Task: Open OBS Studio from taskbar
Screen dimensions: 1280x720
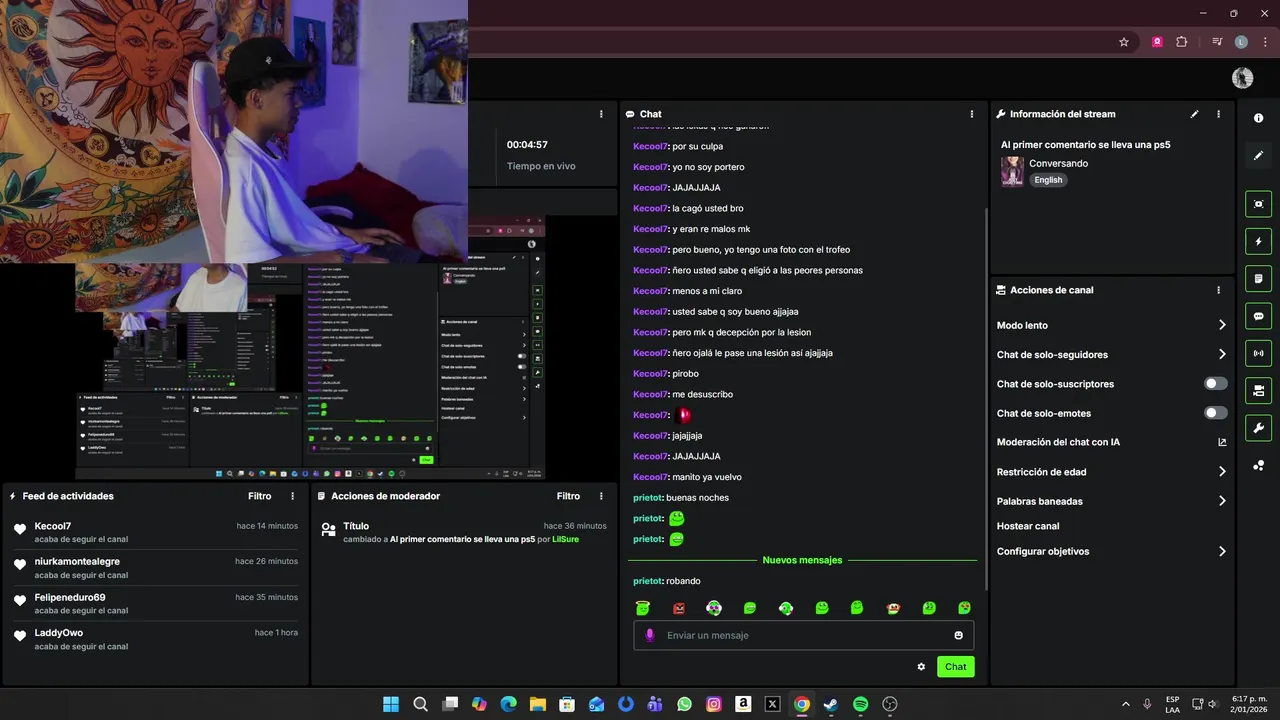Action: (890, 704)
